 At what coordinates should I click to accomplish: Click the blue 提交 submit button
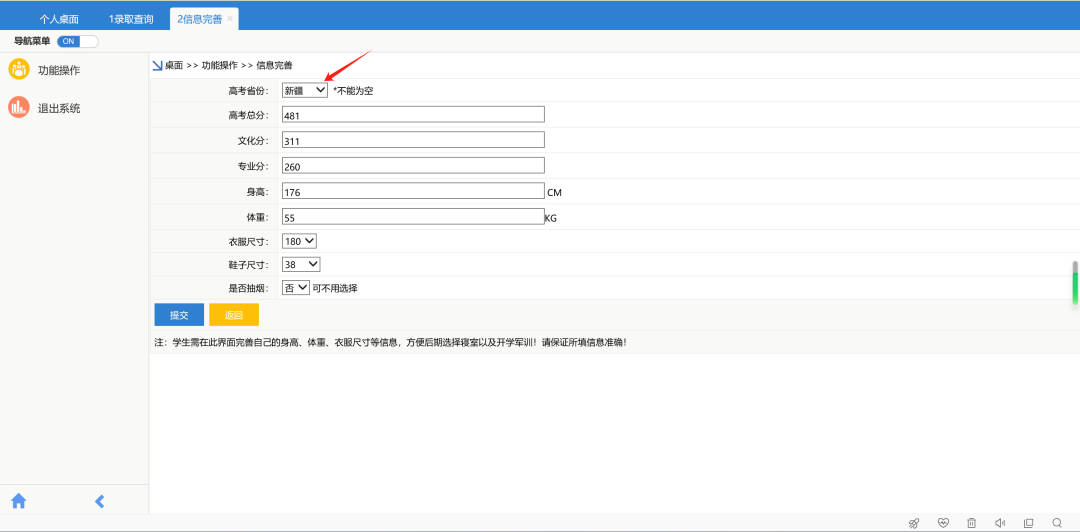(x=179, y=315)
